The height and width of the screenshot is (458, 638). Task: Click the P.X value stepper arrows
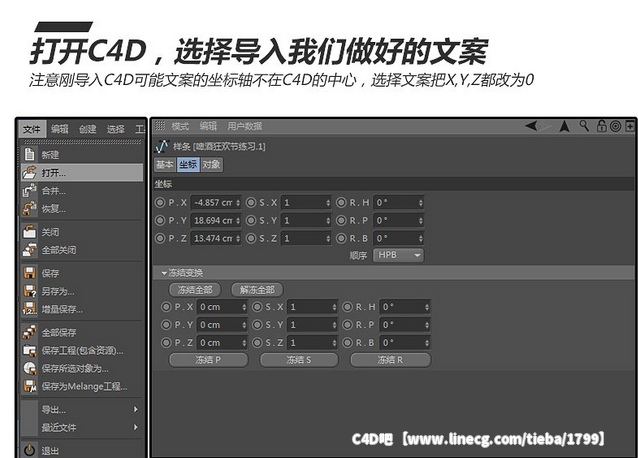pyautogui.click(x=238, y=202)
